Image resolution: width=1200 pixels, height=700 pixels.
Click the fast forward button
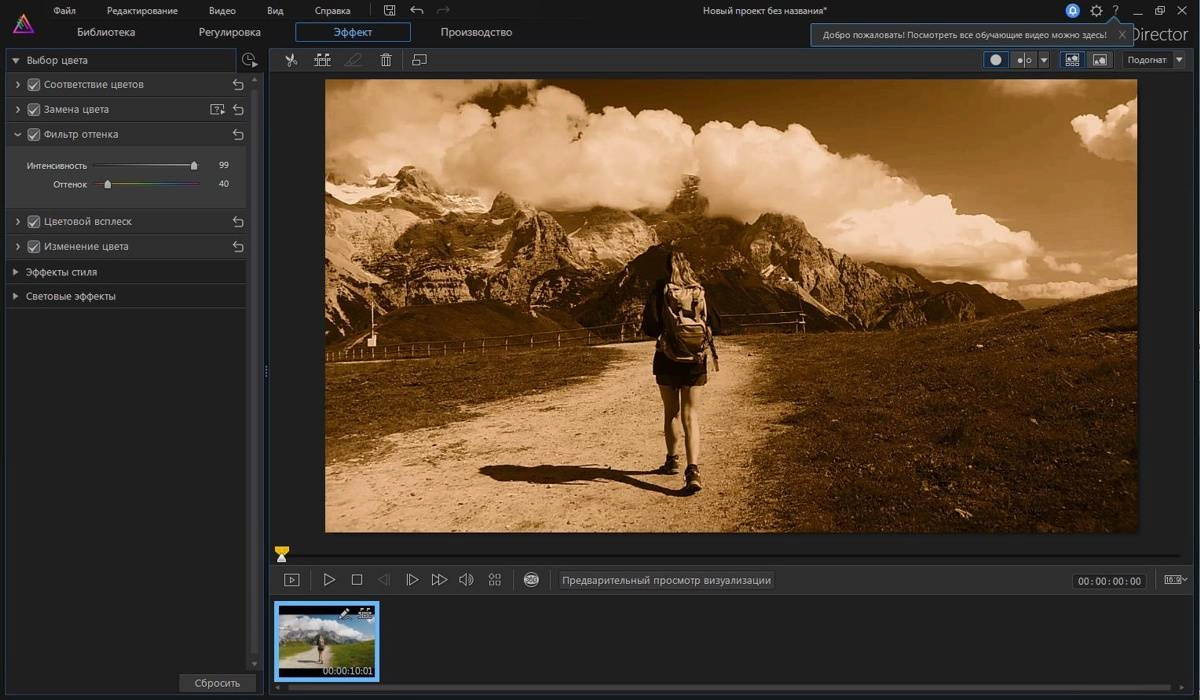click(439, 580)
